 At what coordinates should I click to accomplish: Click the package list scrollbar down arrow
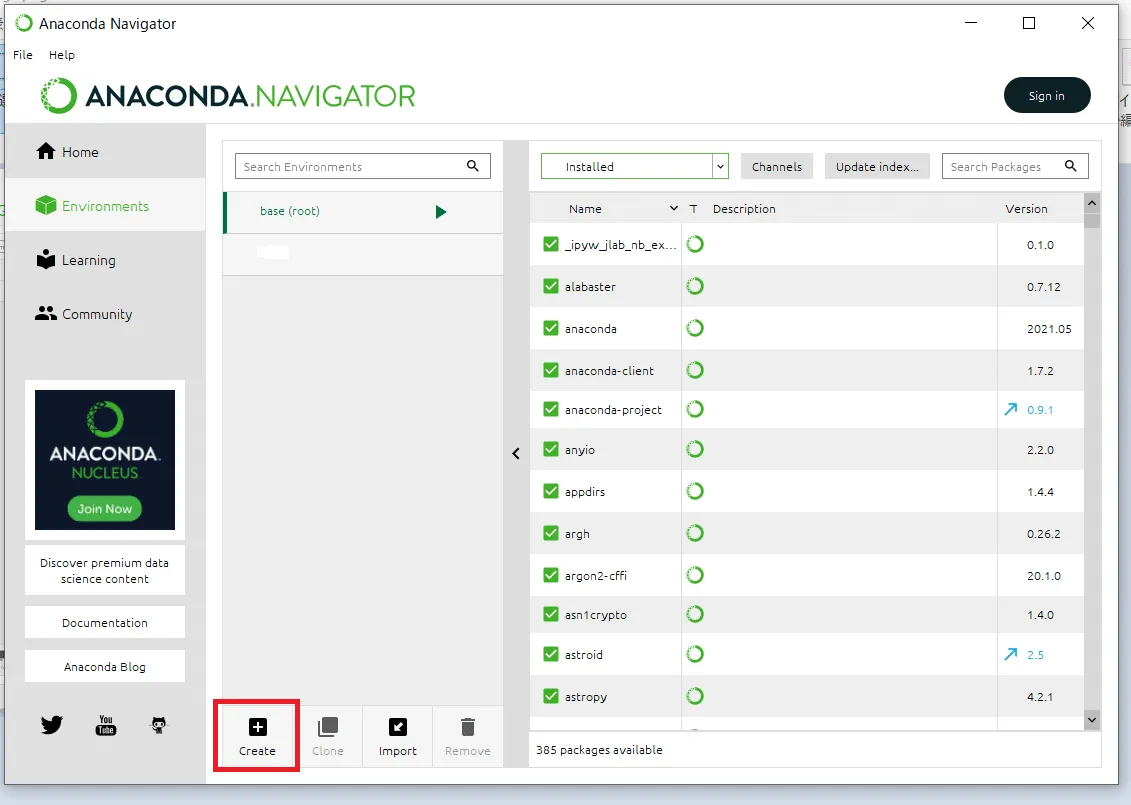[1092, 720]
